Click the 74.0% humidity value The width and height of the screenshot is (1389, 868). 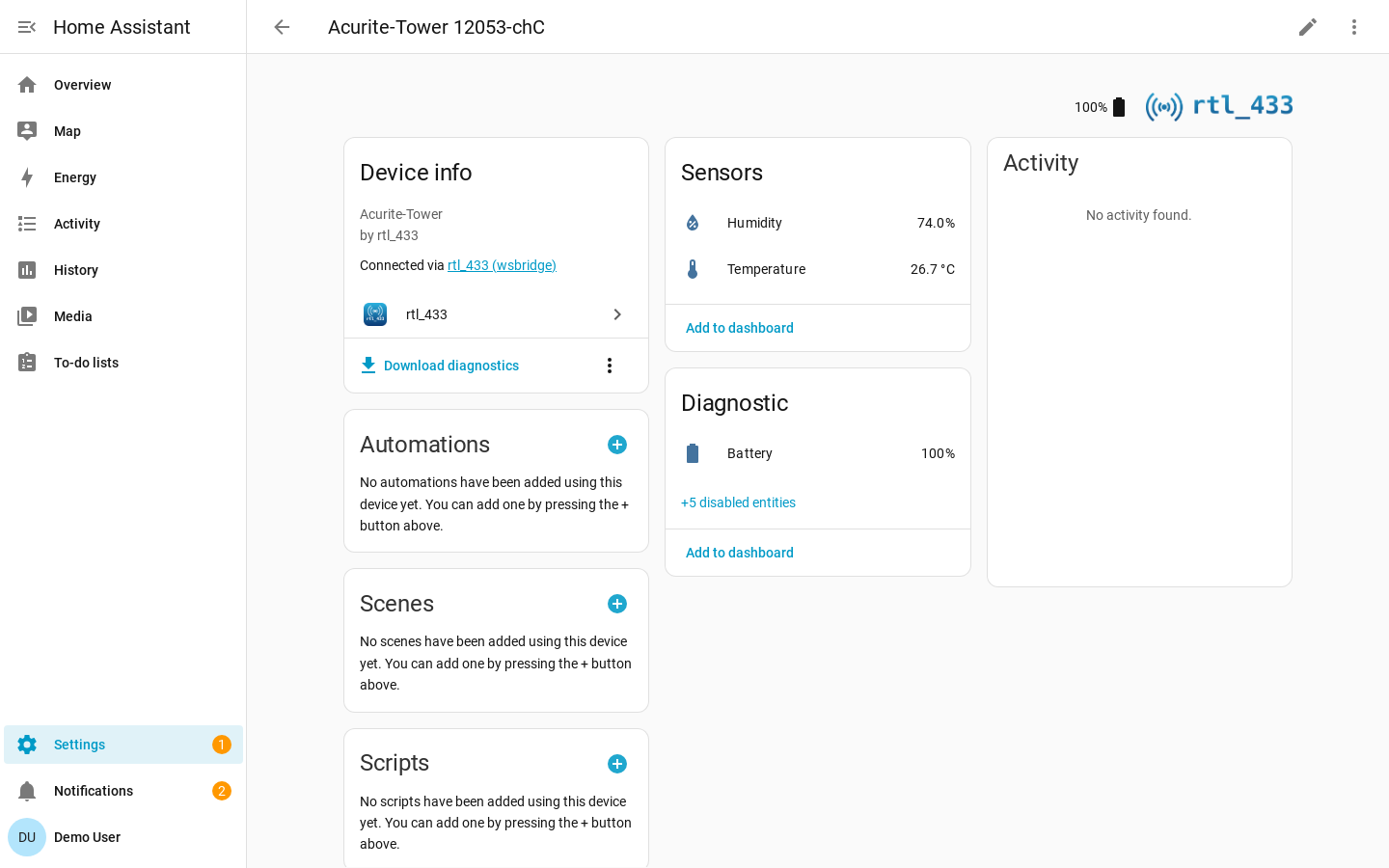point(936,223)
